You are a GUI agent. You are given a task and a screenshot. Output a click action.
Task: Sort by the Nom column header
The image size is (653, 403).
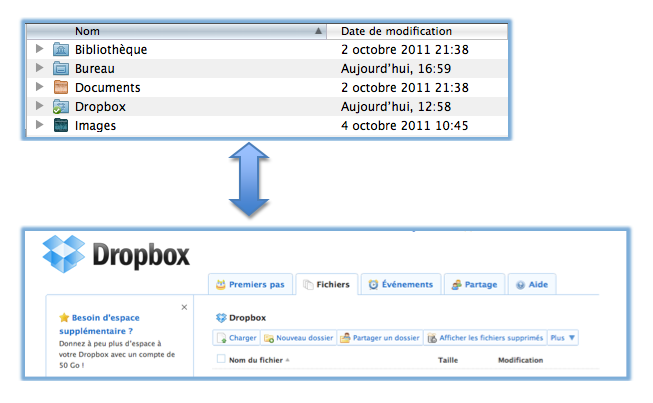[x=177, y=31]
